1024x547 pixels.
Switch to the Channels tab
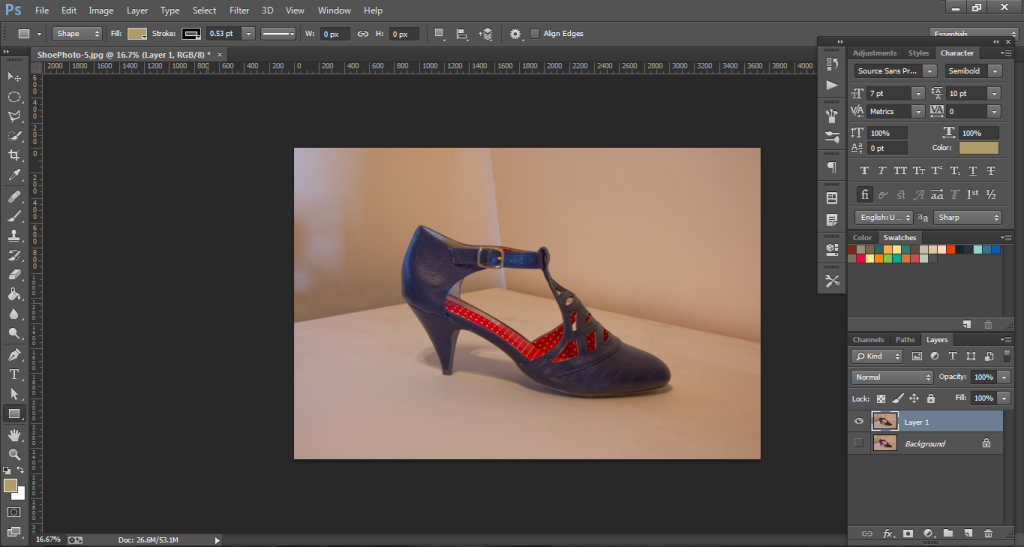point(868,340)
